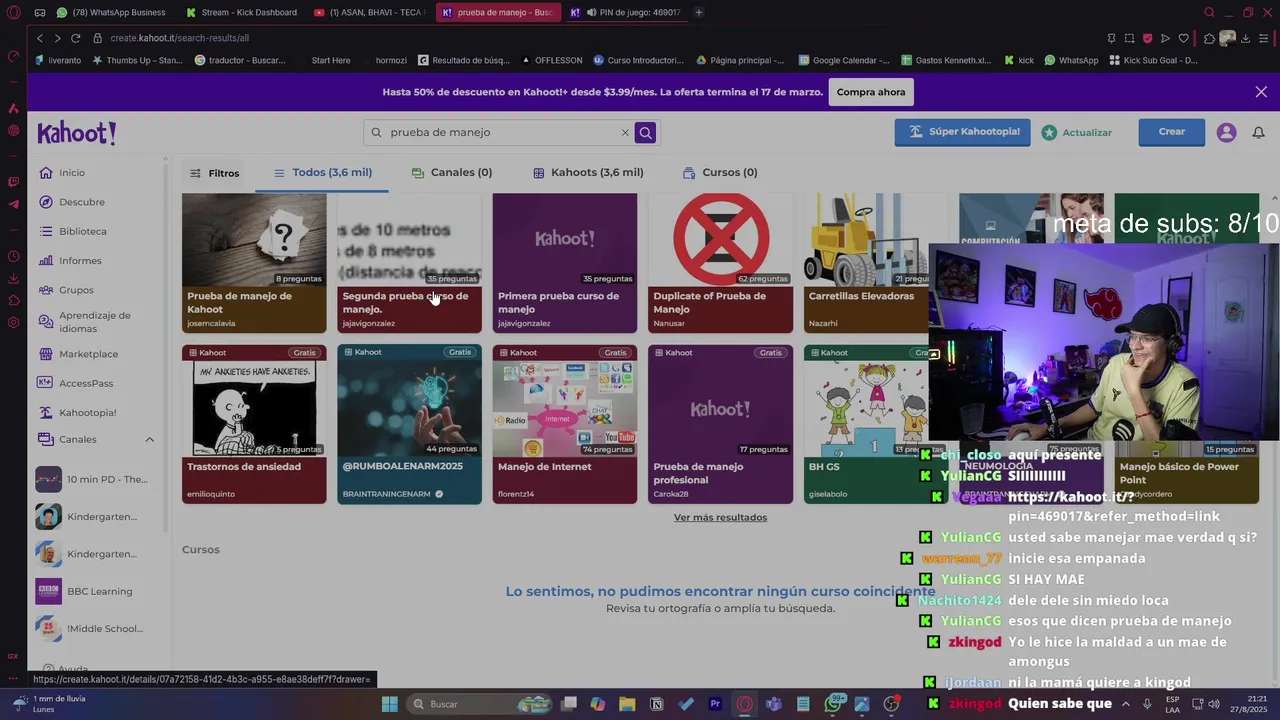Viewport: 1280px width, 720px height.
Task: Open a new browser tab with plus
Action: coord(698,12)
